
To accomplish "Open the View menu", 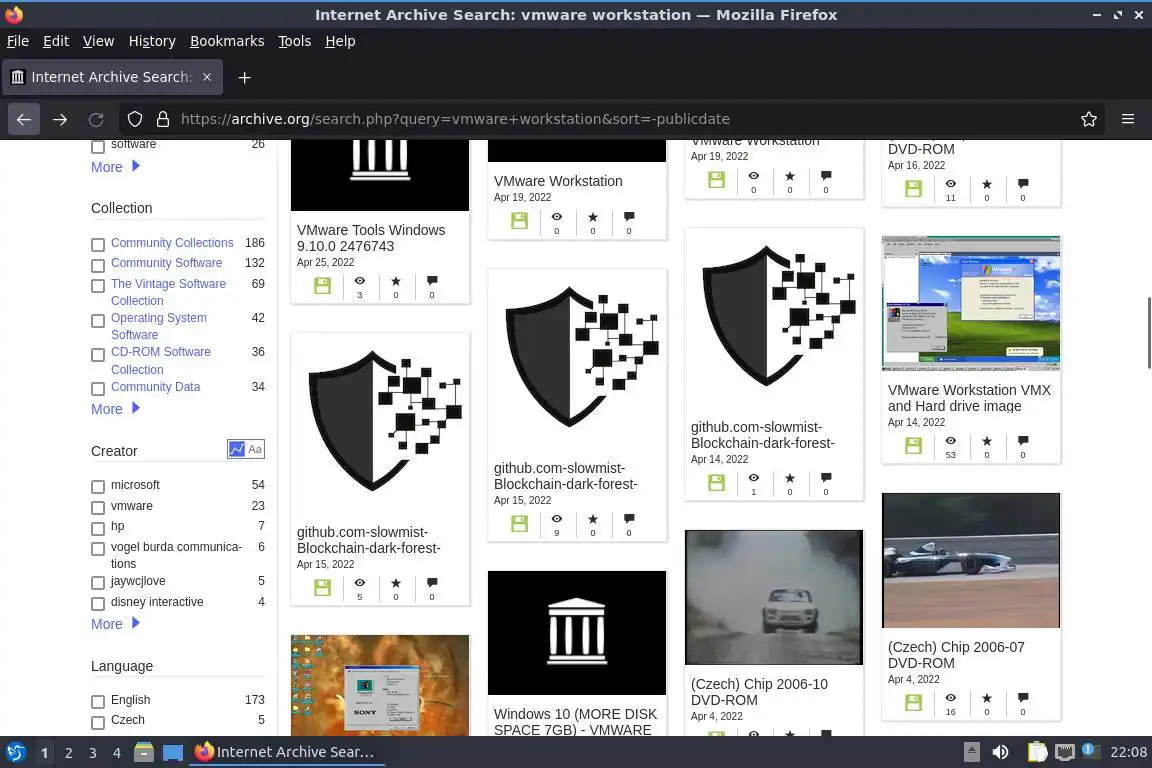I will pyautogui.click(x=98, y=41).
